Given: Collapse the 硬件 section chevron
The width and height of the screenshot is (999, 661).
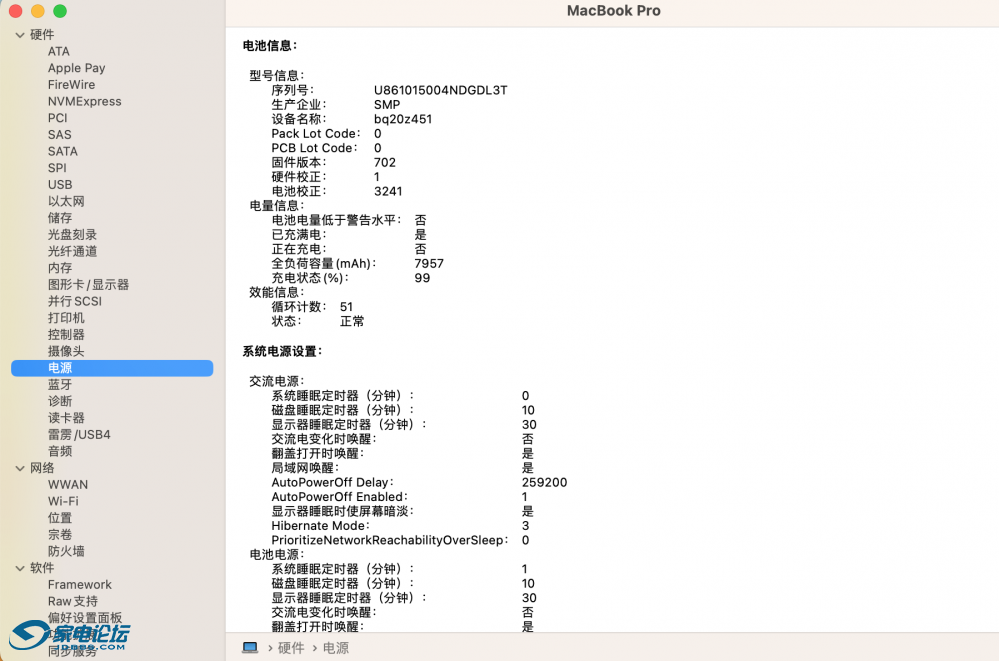Looking at the screenshot, I should click(x=20, y=35).
